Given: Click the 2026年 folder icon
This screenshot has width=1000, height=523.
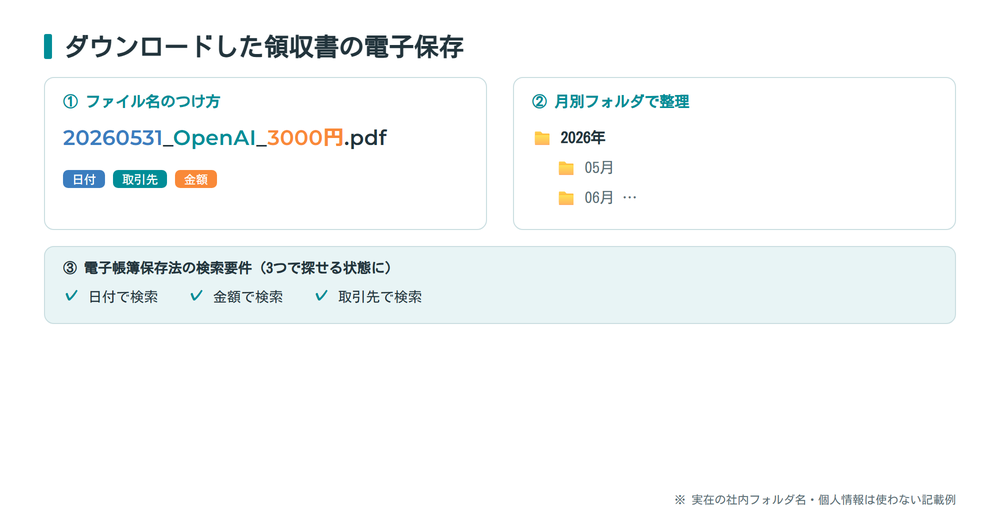Looking at the screenshot, I should (x=542, y=138).
